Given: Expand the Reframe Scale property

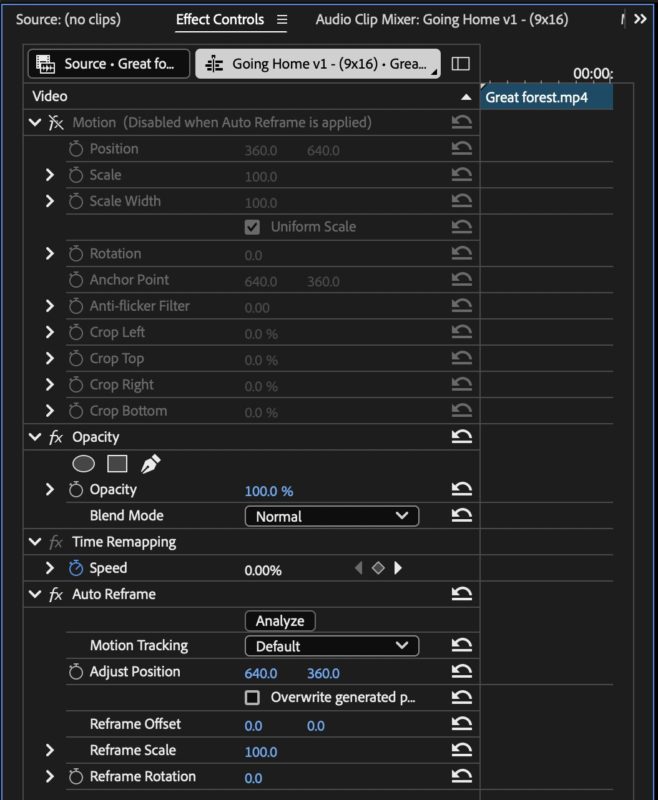Looking at the screenshot, I should 49,750.
